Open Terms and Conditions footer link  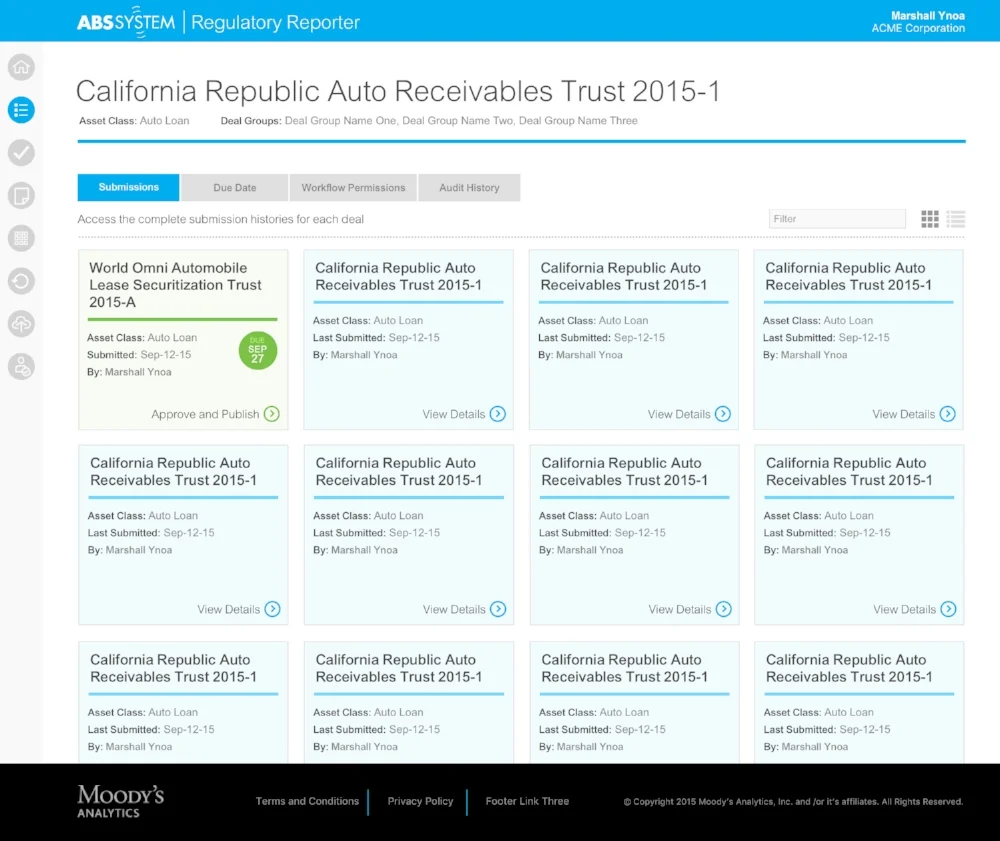[x=307, y=801]
